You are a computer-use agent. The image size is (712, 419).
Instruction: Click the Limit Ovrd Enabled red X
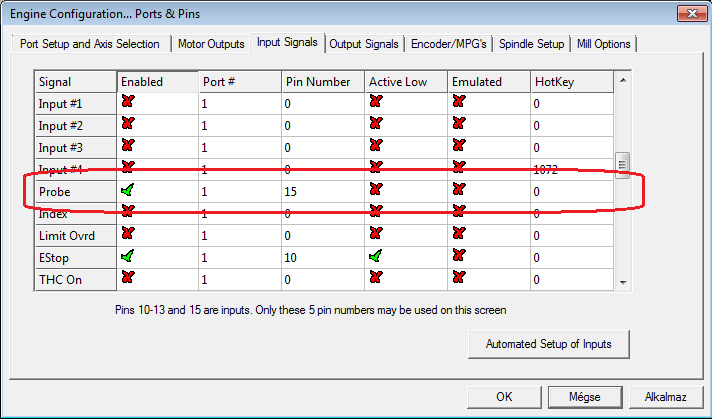click(127, 235)
